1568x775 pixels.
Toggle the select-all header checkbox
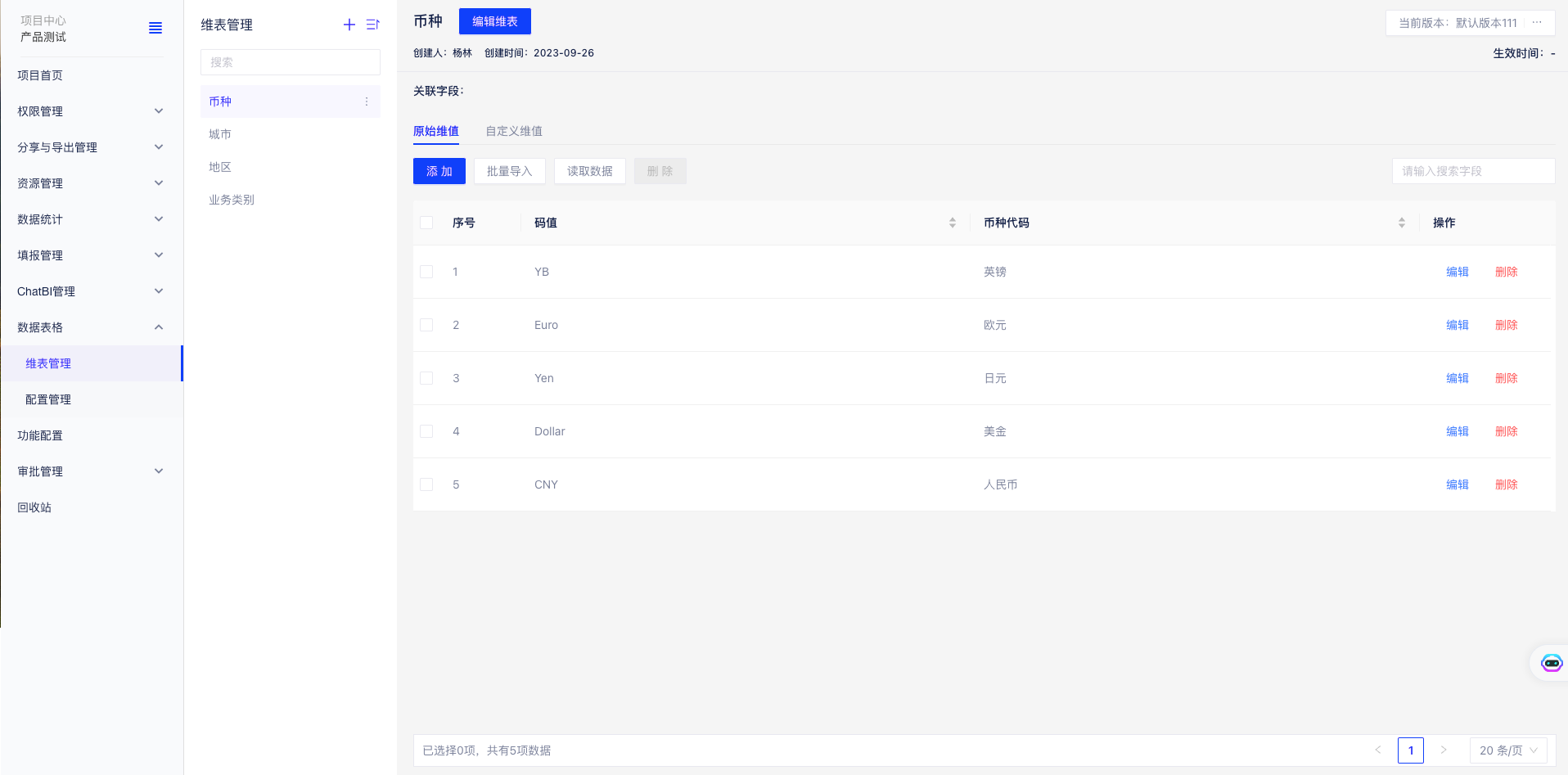click(426, 223)
